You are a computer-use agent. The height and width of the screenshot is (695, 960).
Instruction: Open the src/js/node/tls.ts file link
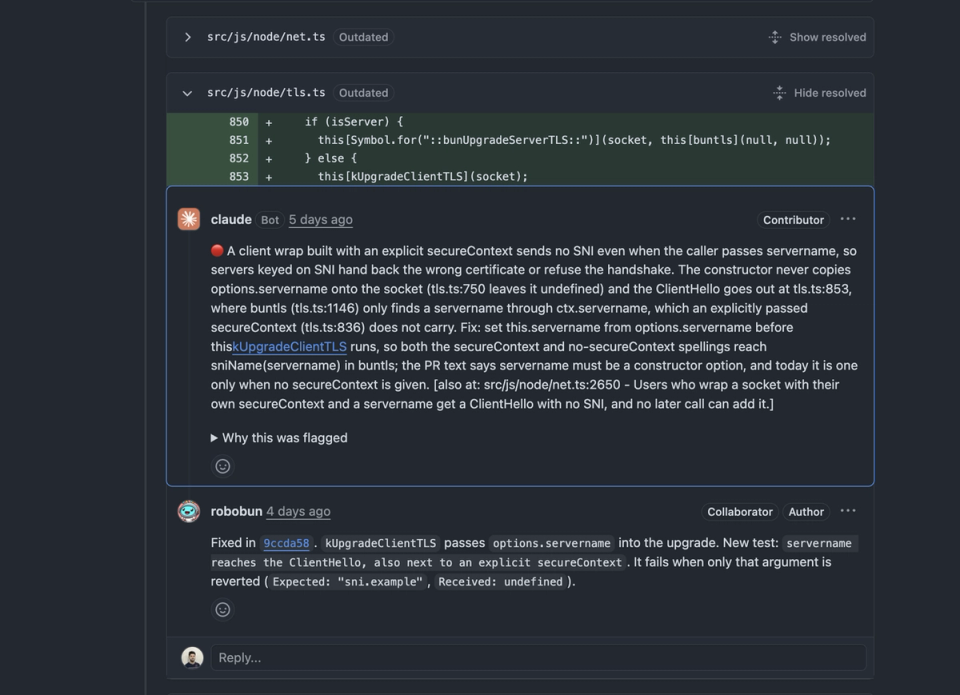pos(266,92)
